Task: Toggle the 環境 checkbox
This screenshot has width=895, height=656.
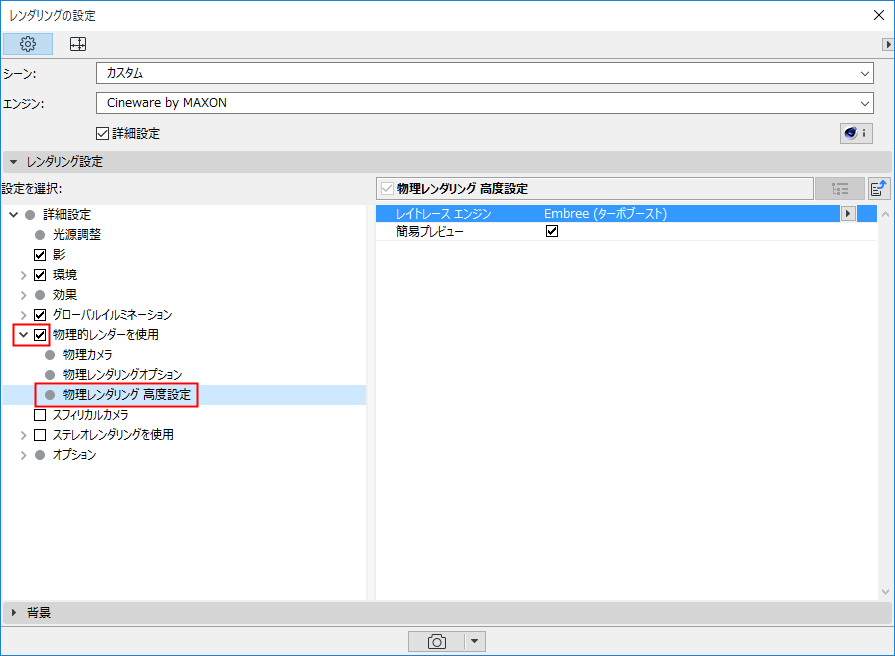Action: [40, 275]
